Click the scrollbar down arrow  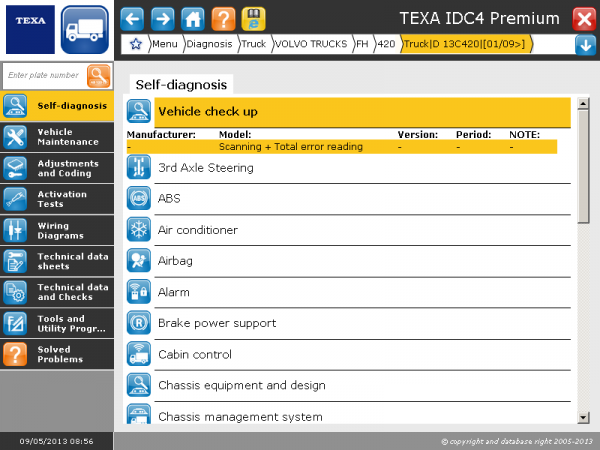pos(583,417)
